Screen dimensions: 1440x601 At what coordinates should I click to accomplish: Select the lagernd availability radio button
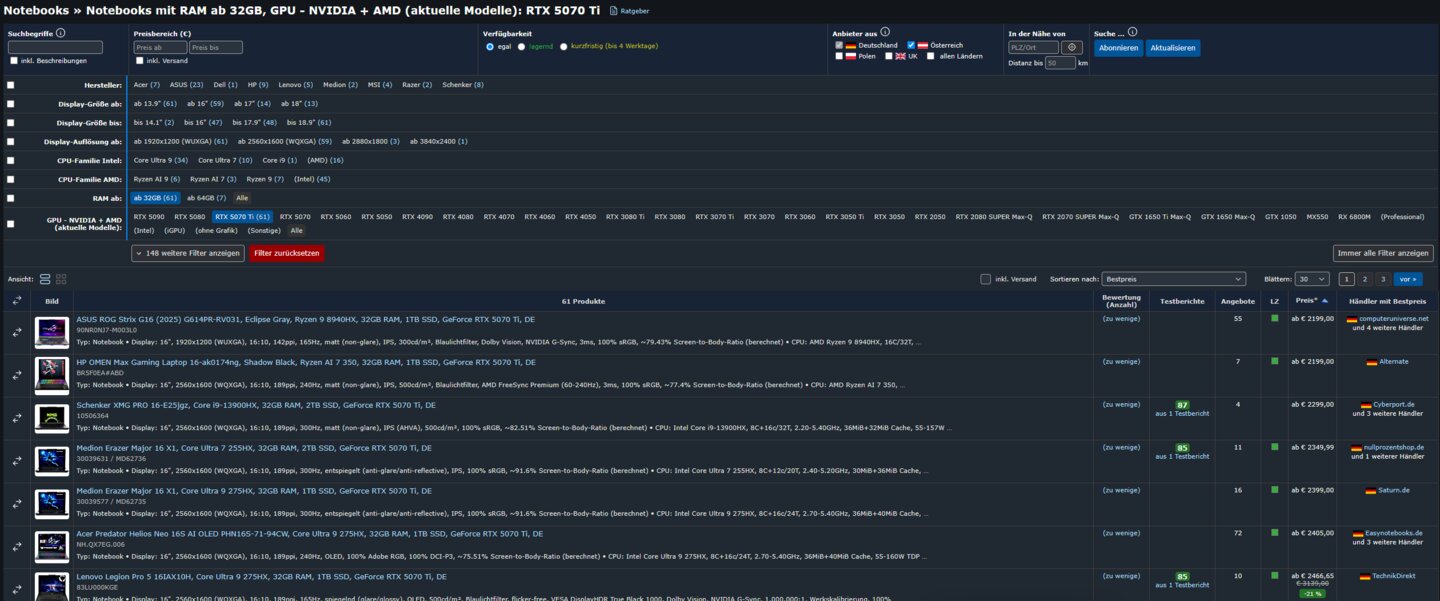[521, 46]
